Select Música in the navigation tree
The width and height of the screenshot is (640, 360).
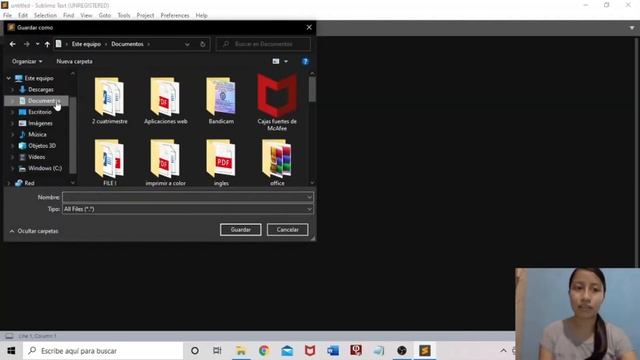click(x=37, y=134)
